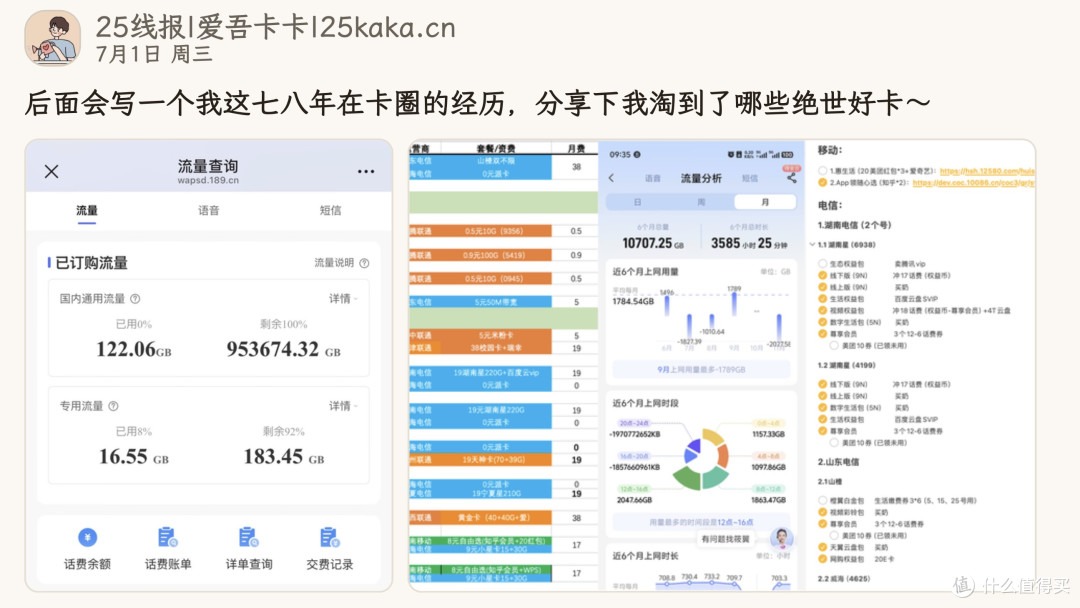Uncheck the 网购权益包 checkbox

point(822,559)
